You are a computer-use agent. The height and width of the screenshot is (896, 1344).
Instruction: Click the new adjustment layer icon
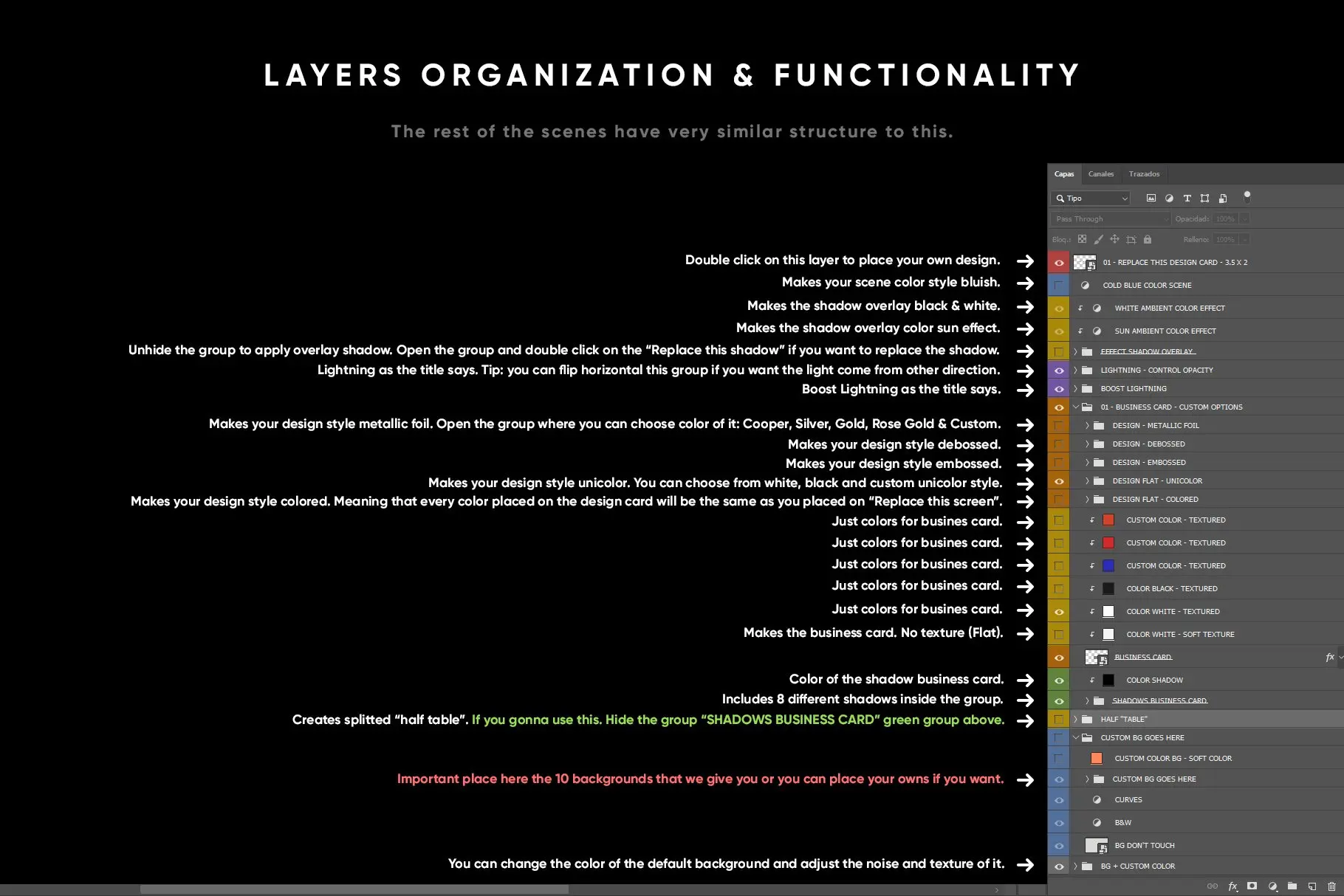[x=1272, y=886]
